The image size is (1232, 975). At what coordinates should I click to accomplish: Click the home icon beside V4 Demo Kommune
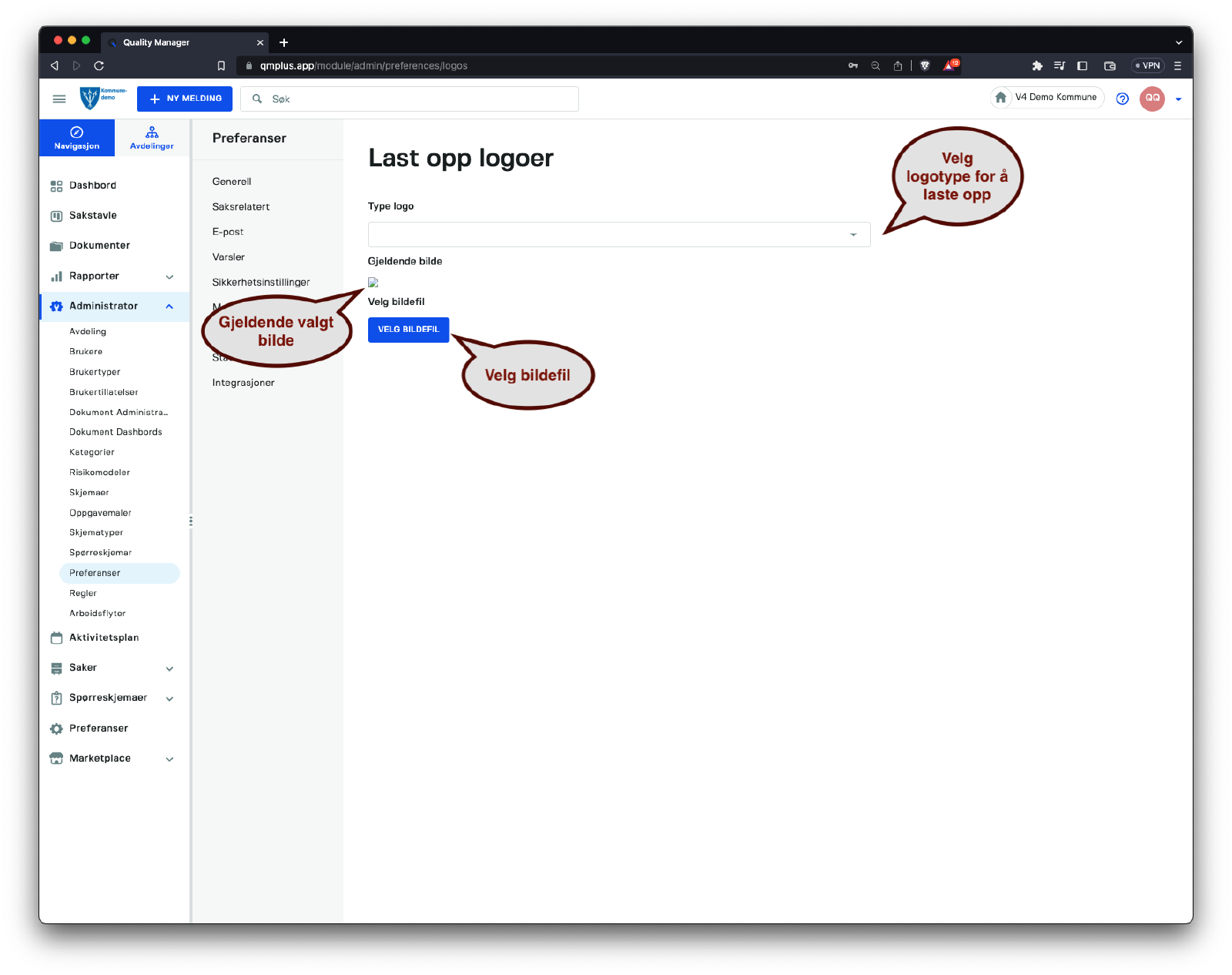click(1000, 98)
